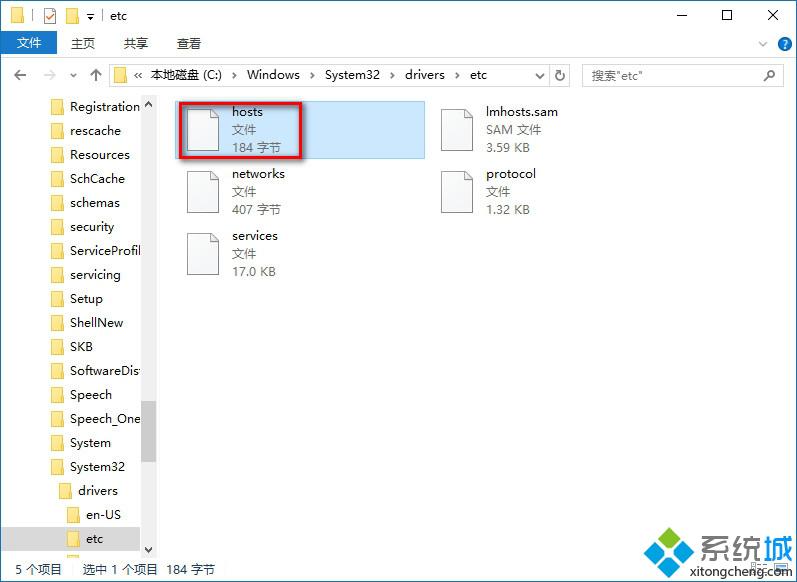Switch to the 共享 ribbon tab
The height and width of the screenshot is (582, 797).
click(136, 44)
